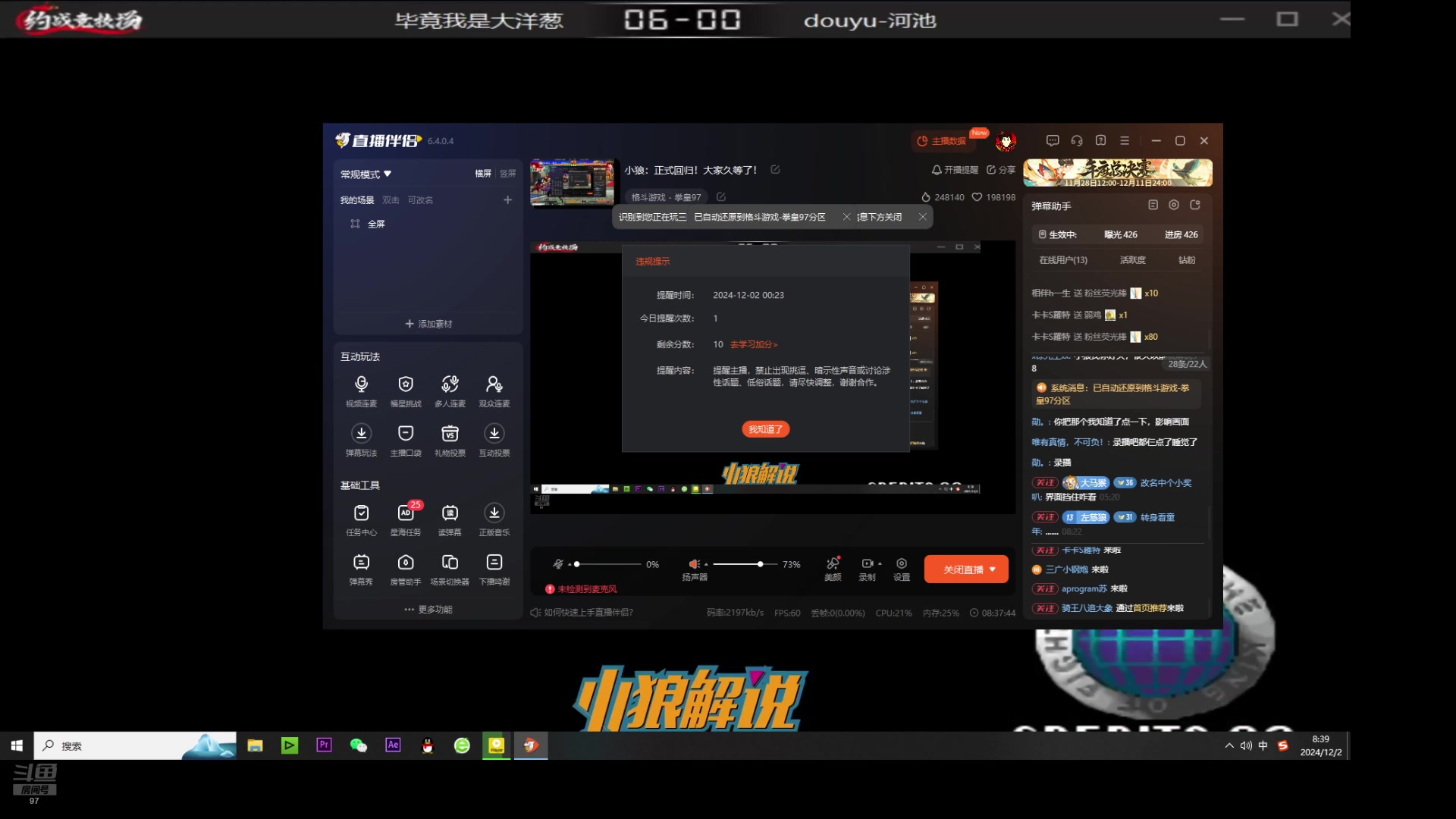Switch to 钻粉 tab
The height and width of the screenshot is (819, 1456).
coord(1187,260)
